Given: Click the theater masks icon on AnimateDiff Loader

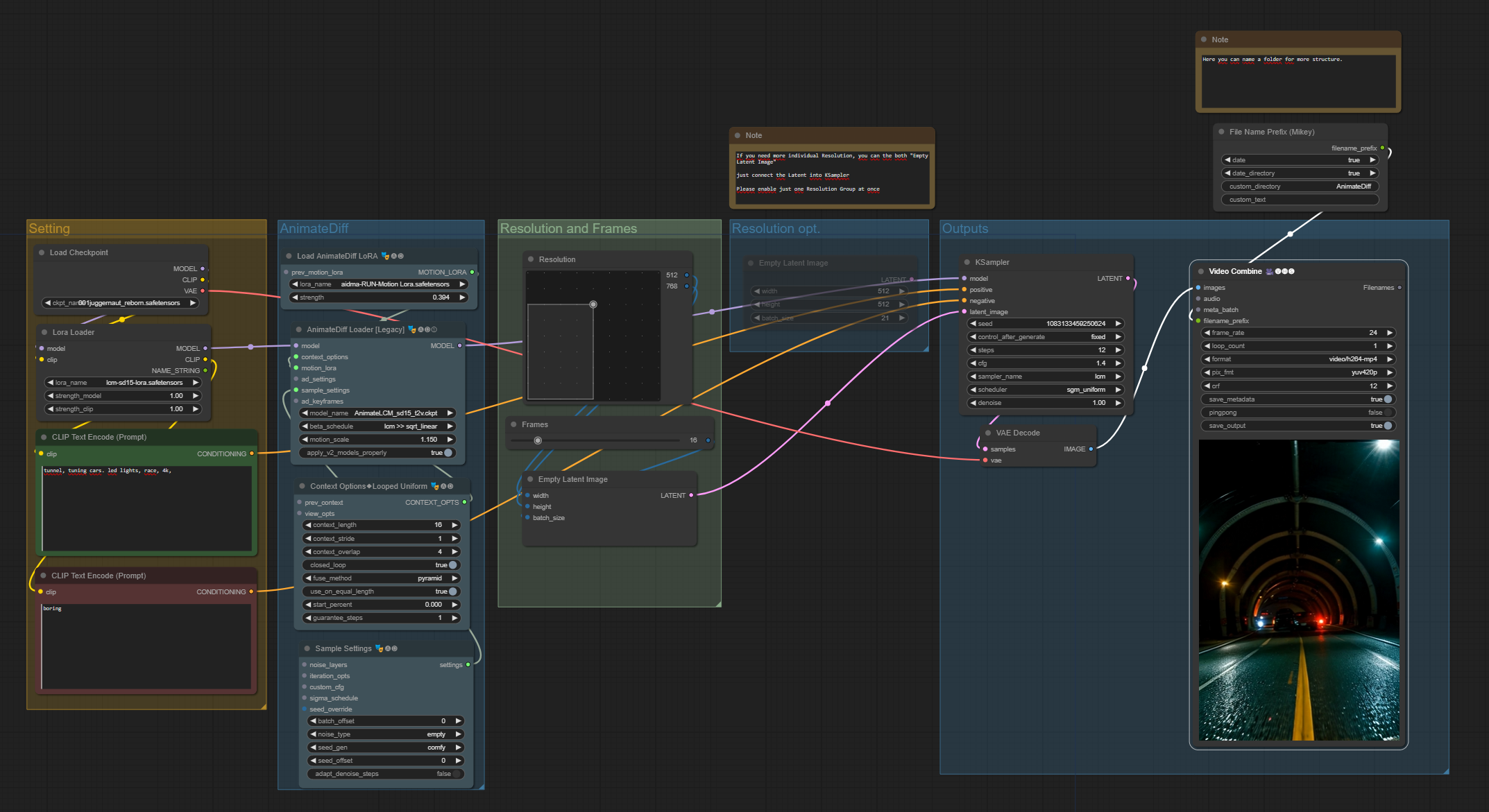Looking at the screenshot, I should click(x=411, y=329).
